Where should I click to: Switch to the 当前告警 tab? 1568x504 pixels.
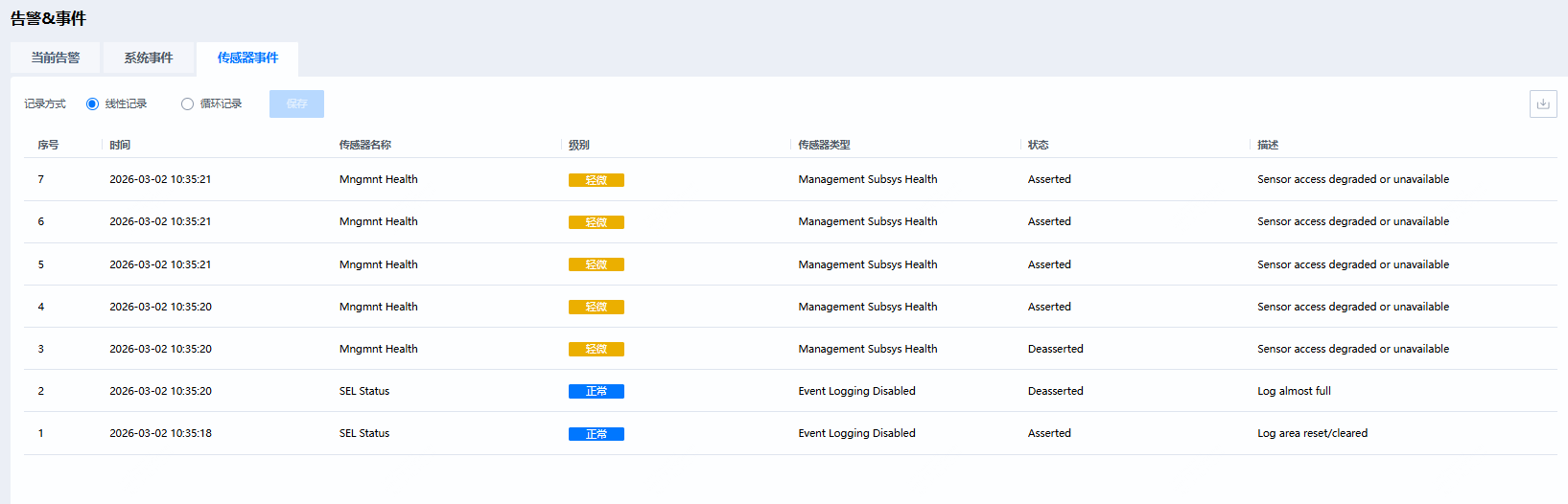pyautogui.click(x=56, y=57)
